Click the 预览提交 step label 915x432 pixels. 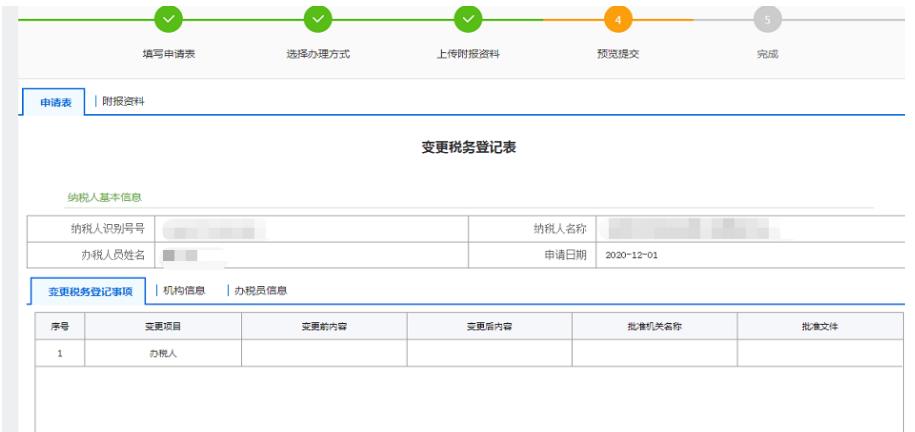(x=618, y=54)
